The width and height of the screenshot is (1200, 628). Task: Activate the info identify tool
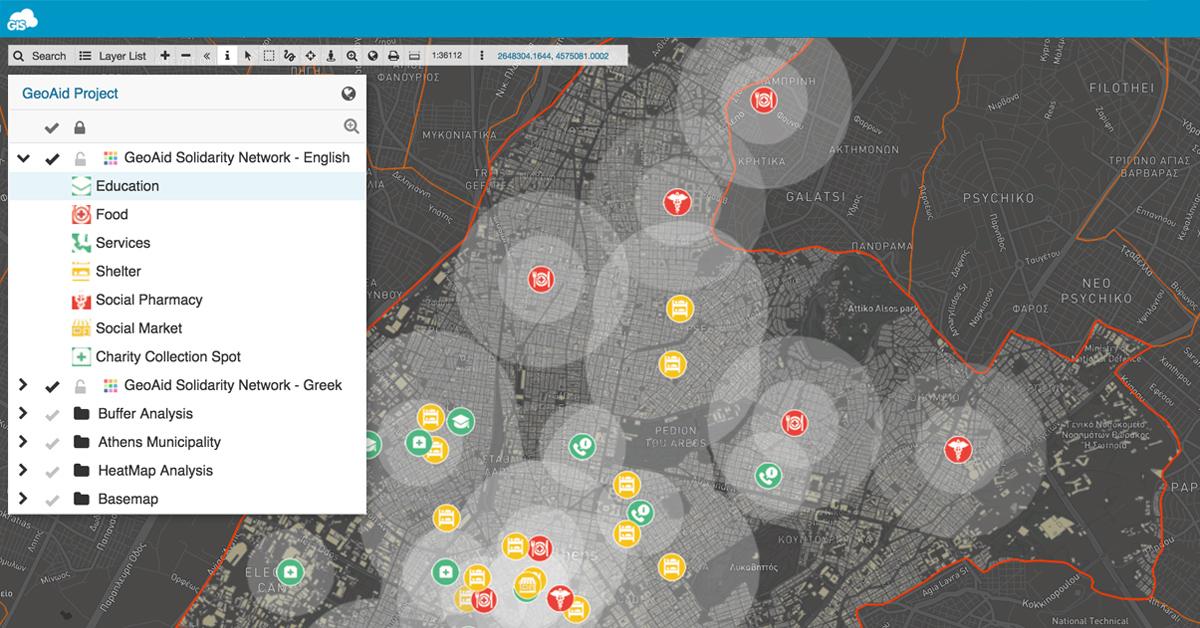227,56
